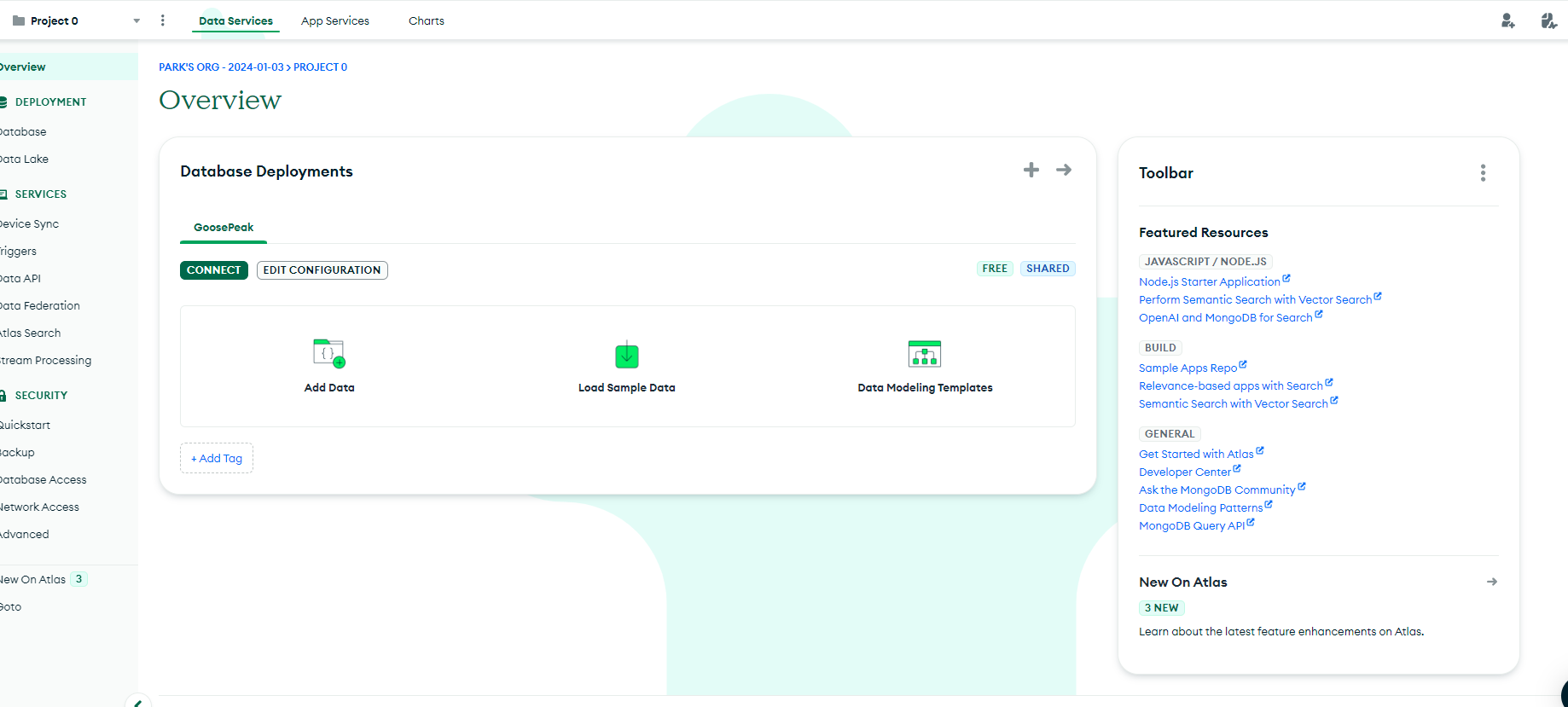
Task: Click the Add Data label
Action: tap(329, 387)
